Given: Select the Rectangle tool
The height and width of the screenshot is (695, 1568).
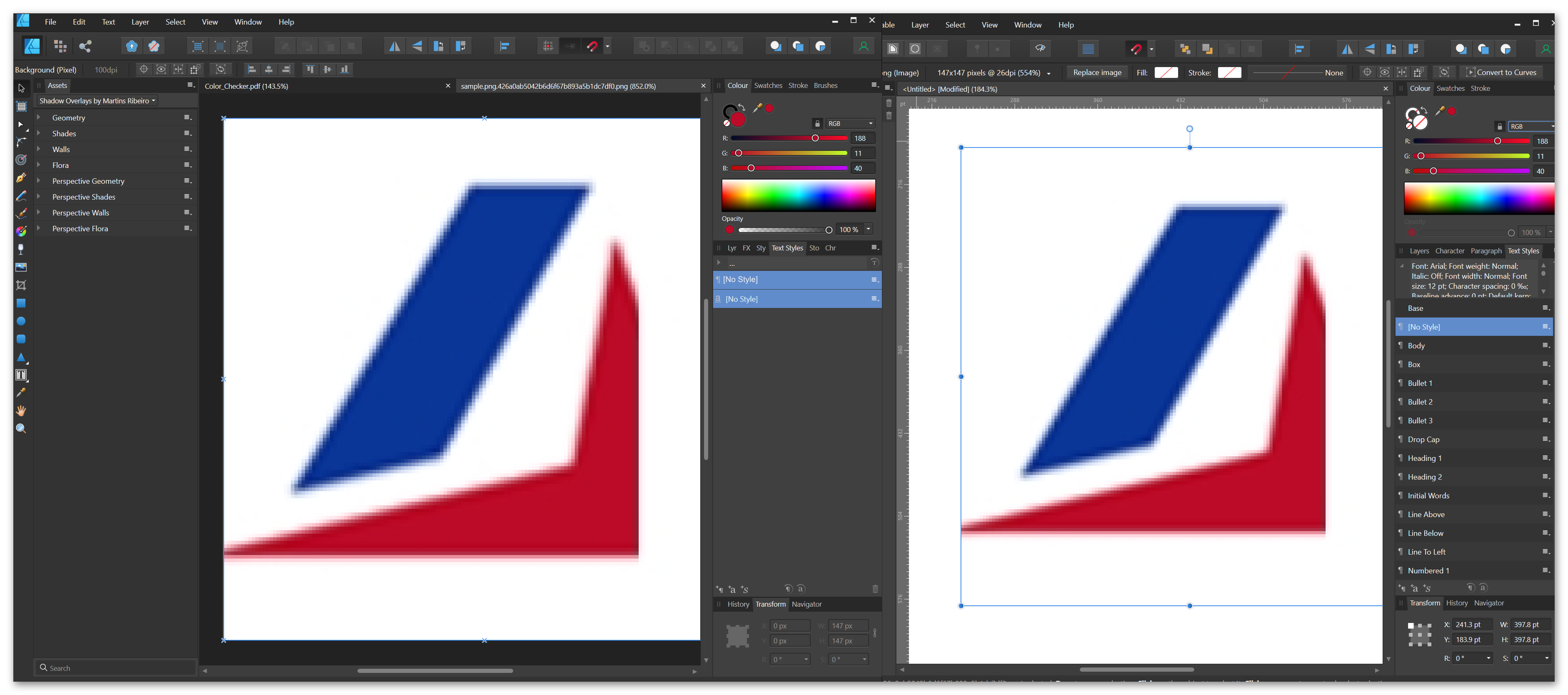Looking at the screenshot, I should click(x=21, y=303).
